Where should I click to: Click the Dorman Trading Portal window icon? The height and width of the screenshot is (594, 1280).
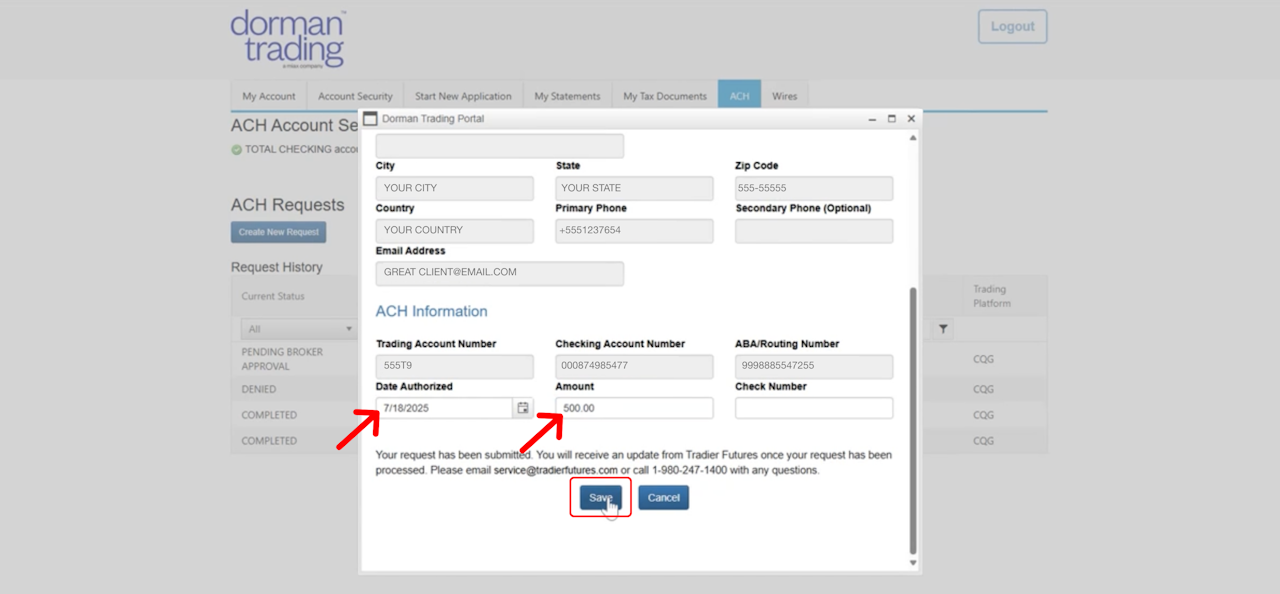coord(370,118)
